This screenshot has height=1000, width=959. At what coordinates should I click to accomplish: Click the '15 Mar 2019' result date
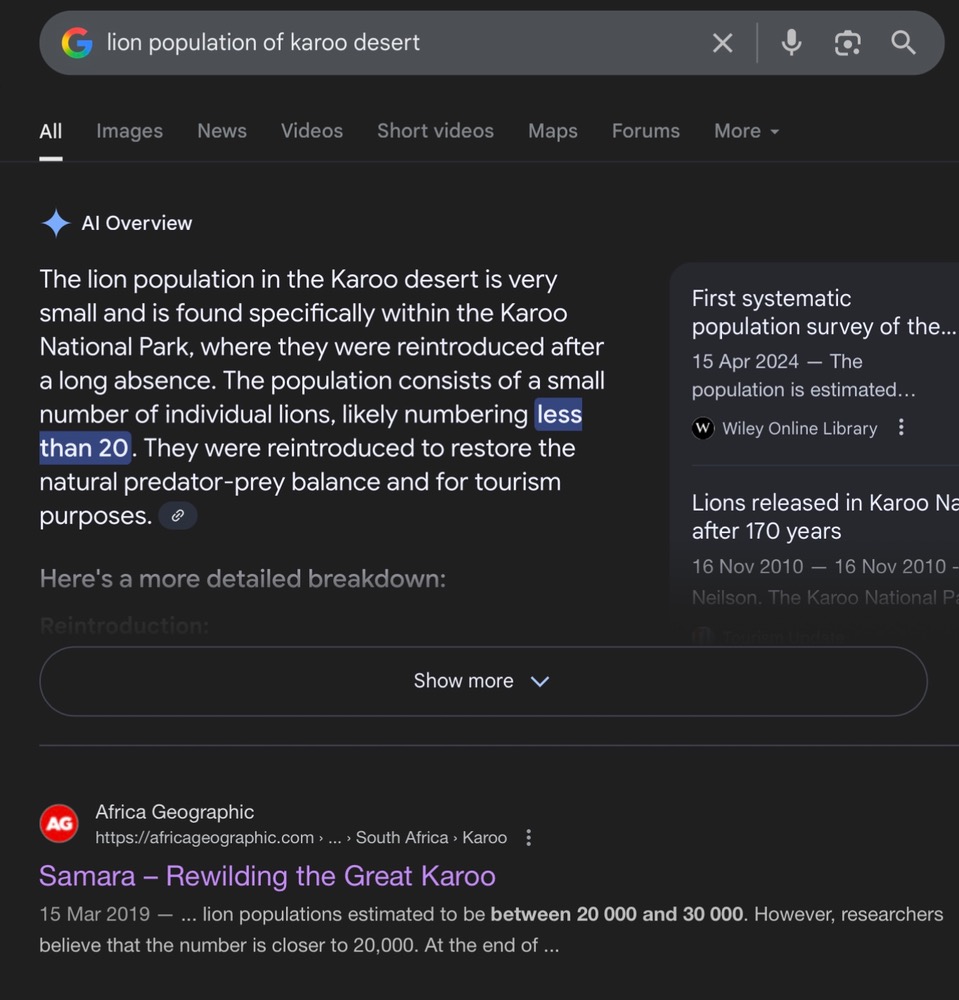[x=94, y=914]
